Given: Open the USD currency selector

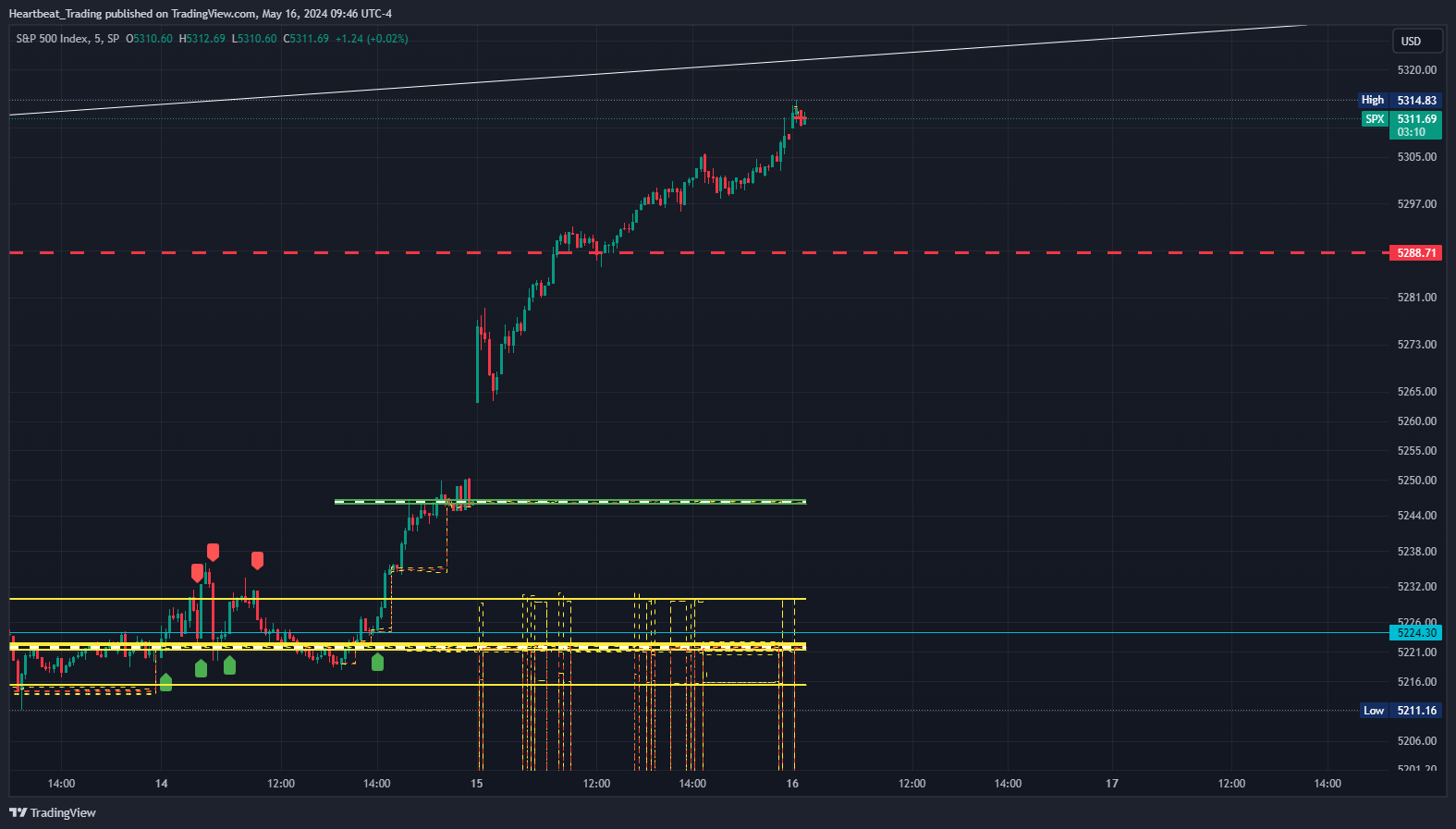Looking at the screenshot, I should point(1417,41).
